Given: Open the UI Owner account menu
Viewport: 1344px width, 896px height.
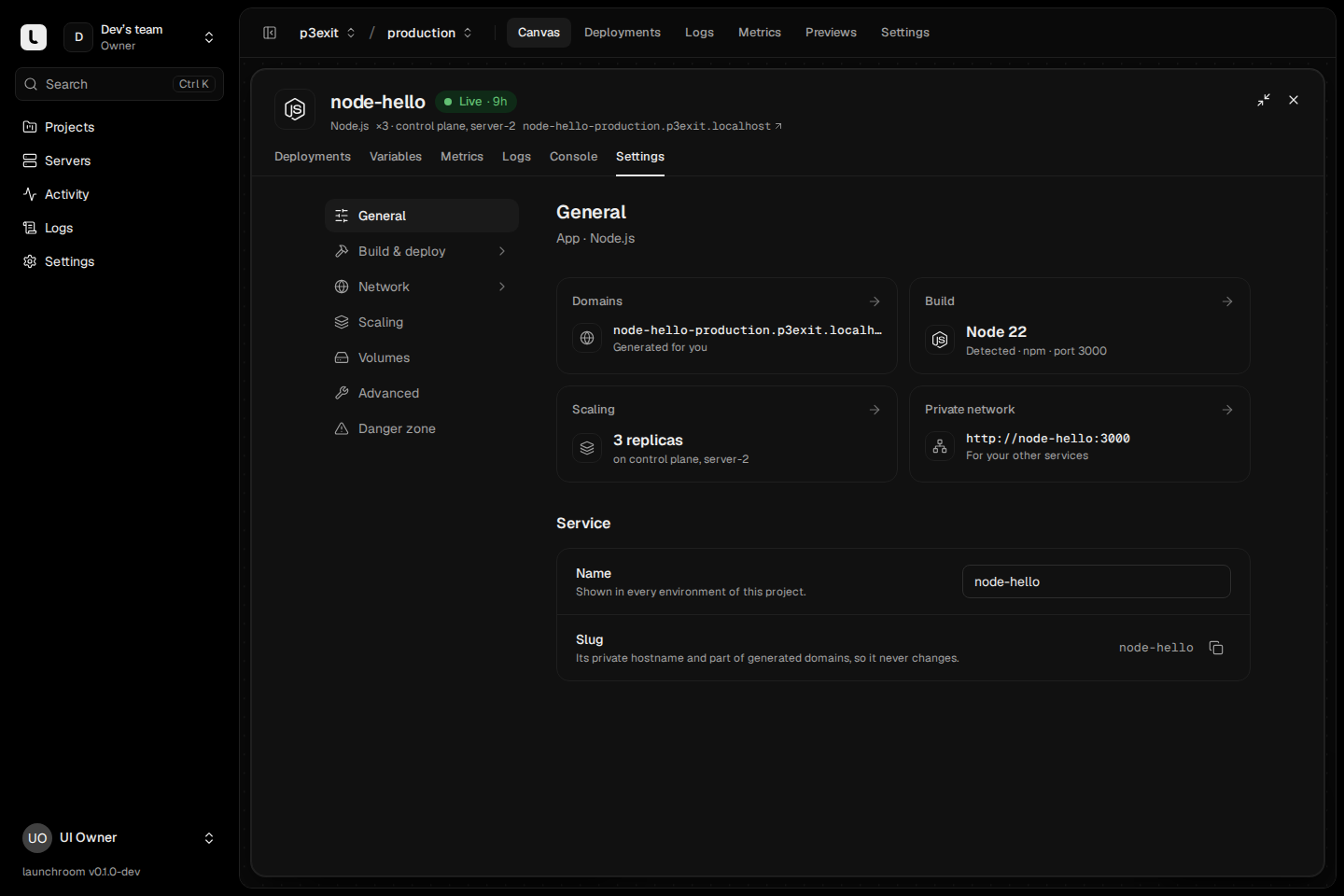Looking at the screenshot, I should [x=119, y=838].
